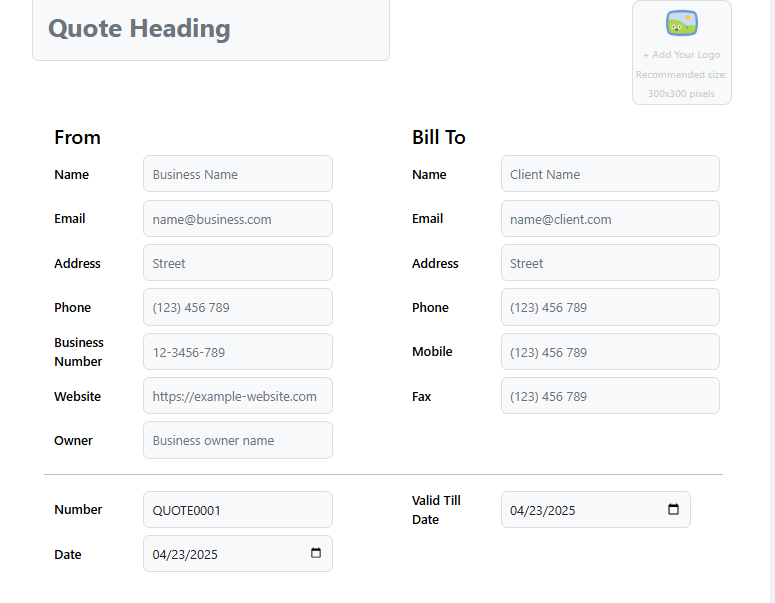
Task: Click the Add Your Logo image icon
Action: (x=681, y=23)
